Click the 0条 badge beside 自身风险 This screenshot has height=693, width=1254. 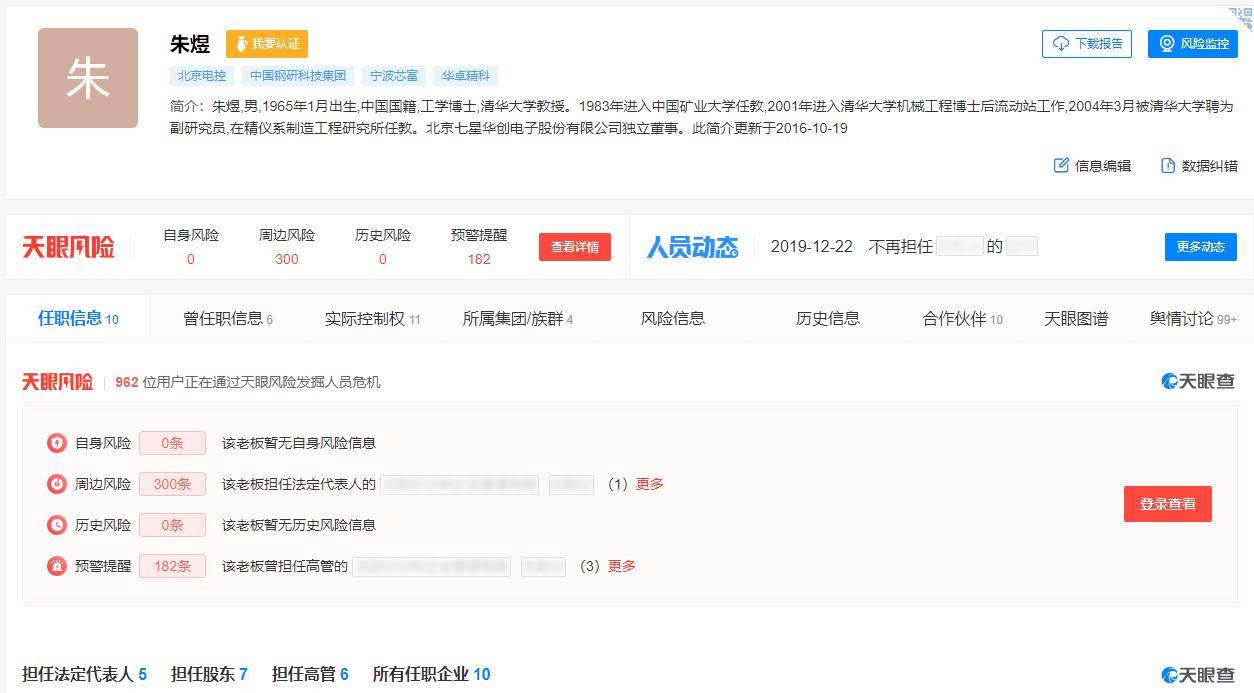(172, 443)
